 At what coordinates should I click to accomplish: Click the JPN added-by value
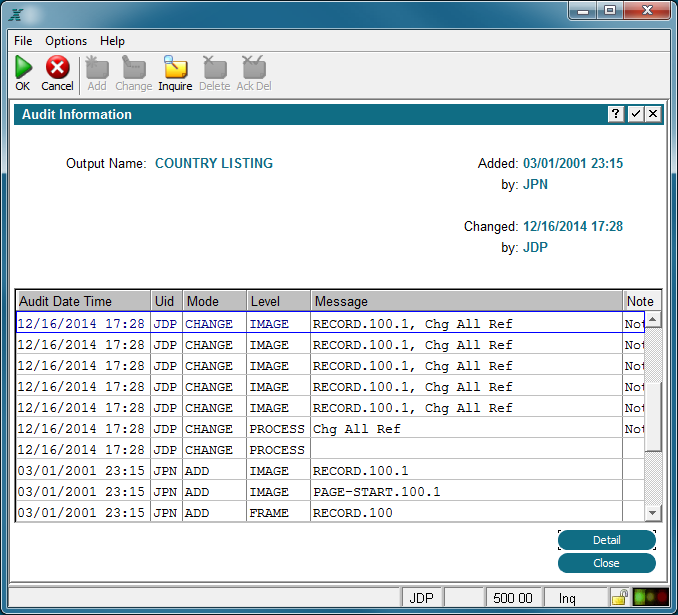(535, 184)
